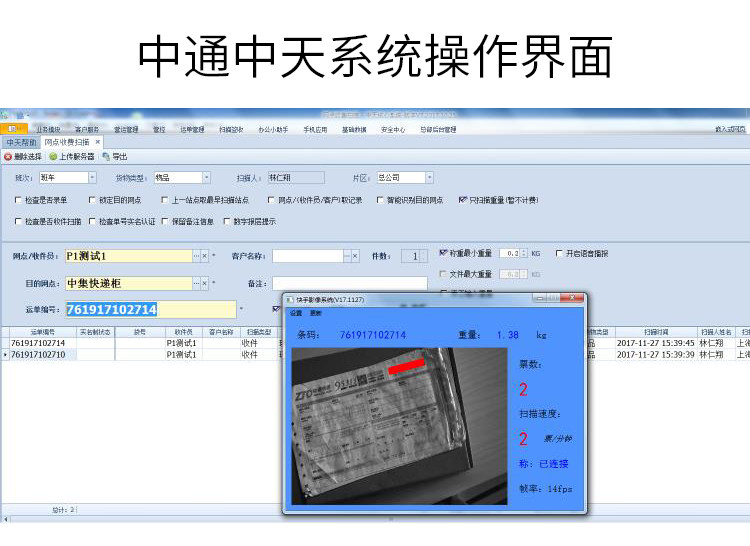Open the 目的网点 lookup ellipsis button
The height and width of the screenshot is (546, 750).
click(x=197, y=284)
